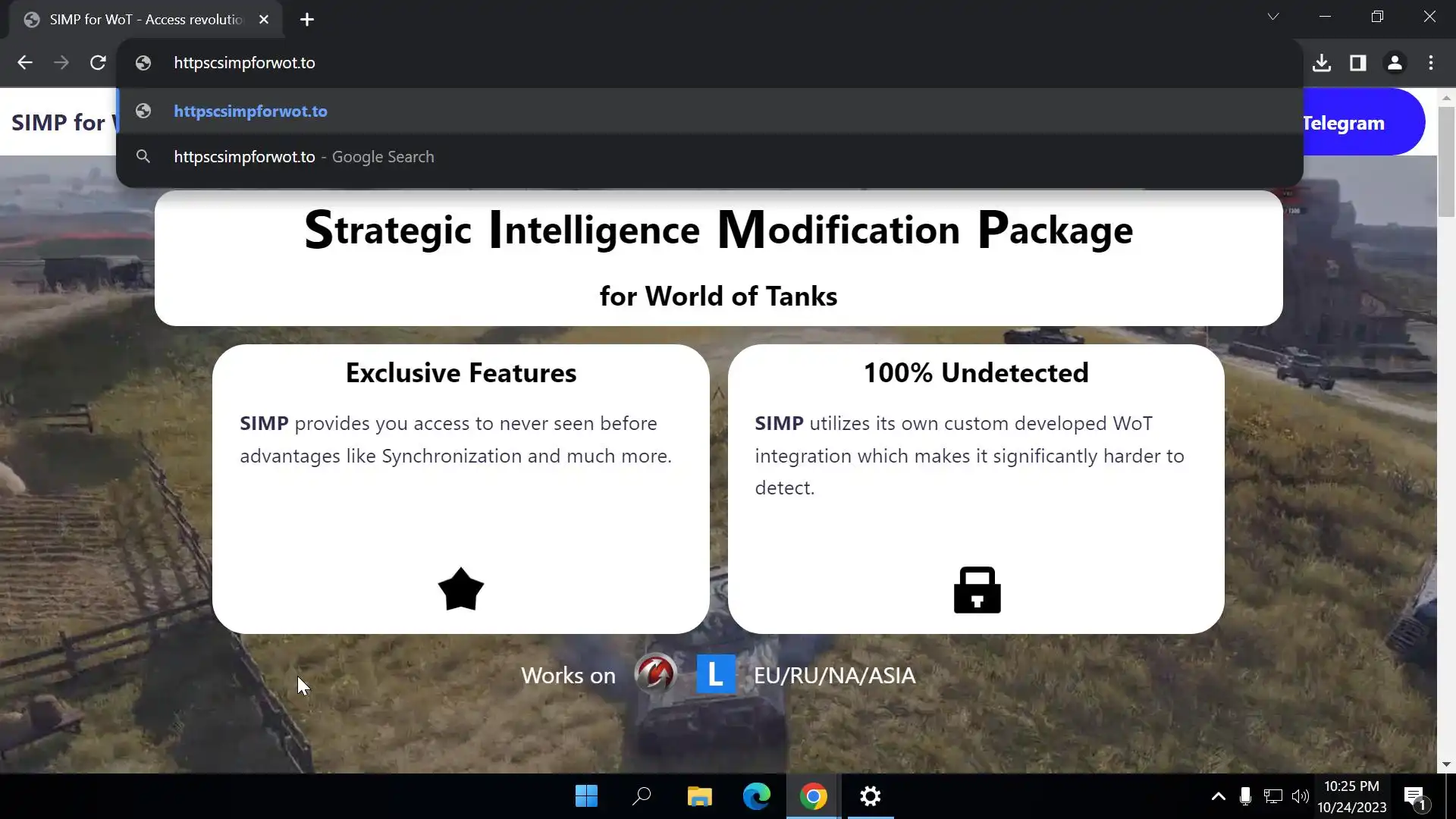Open Microsoft Edge from the taskbar
This screenshot has height=819, width=1456.
(x=756, y=796)
